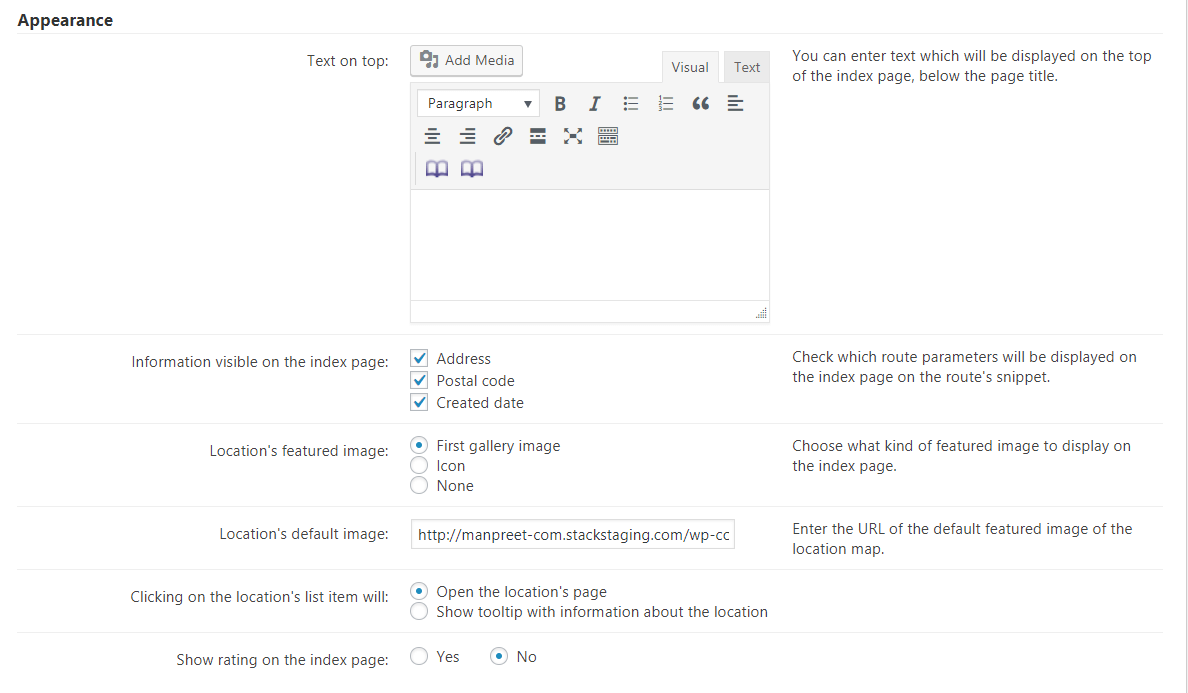Uncheck the Address checkbox
Image resolution: width=1188 pixels, height=693 pixels.
click(420, 359)
